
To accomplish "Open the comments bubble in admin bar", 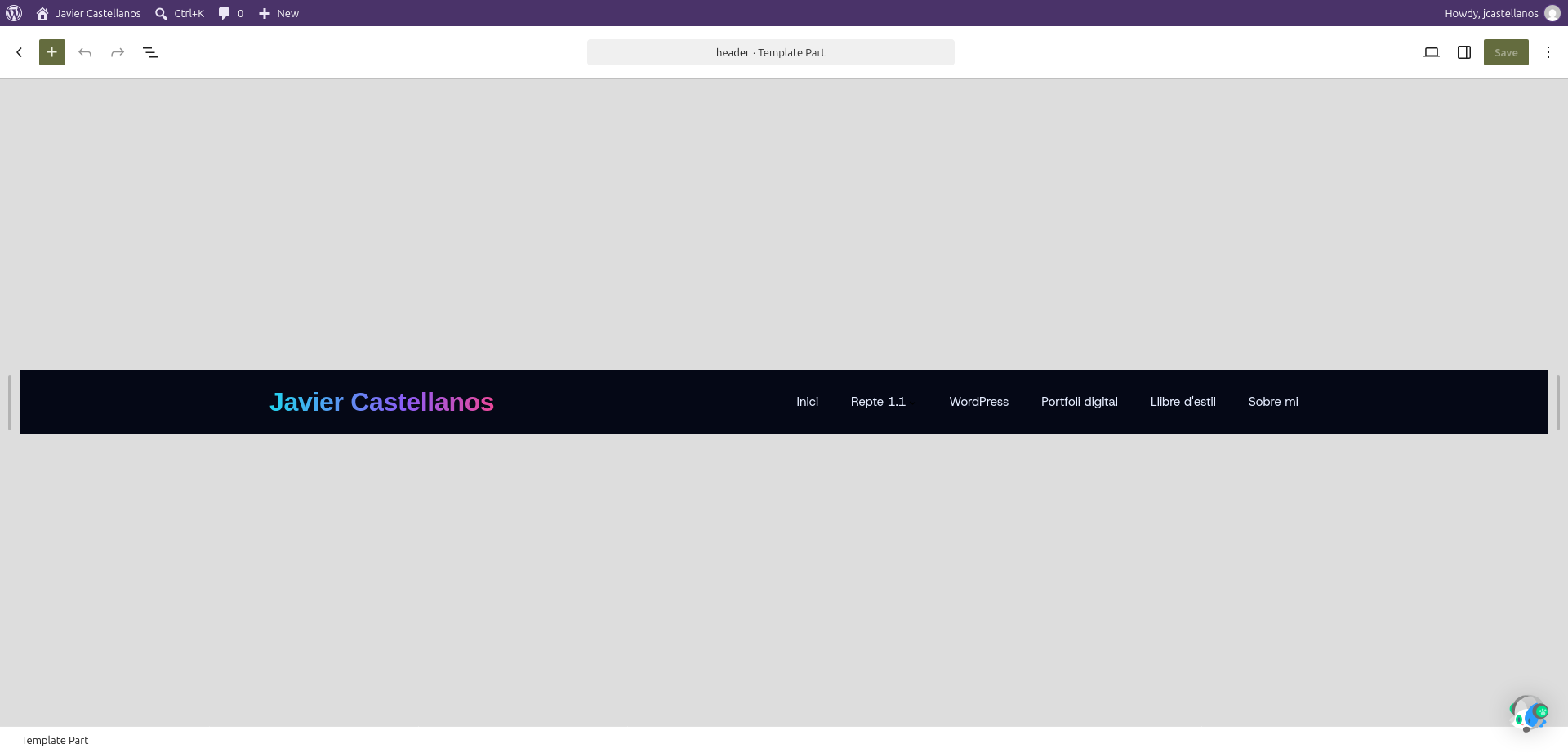I will click(x=231, y=13).
